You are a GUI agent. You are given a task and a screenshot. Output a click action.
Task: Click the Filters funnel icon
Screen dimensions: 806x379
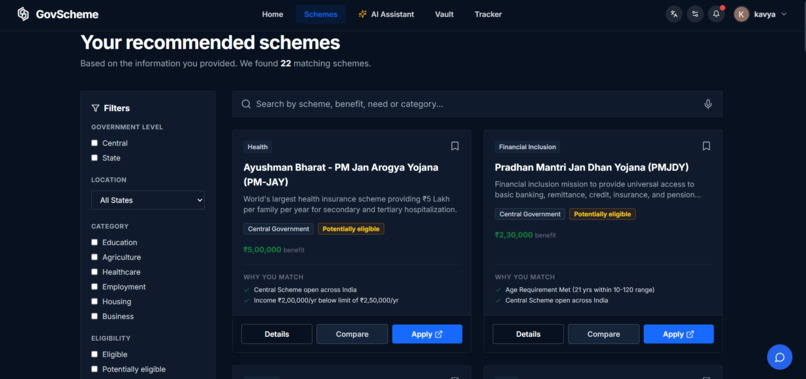tap(95, 108)
